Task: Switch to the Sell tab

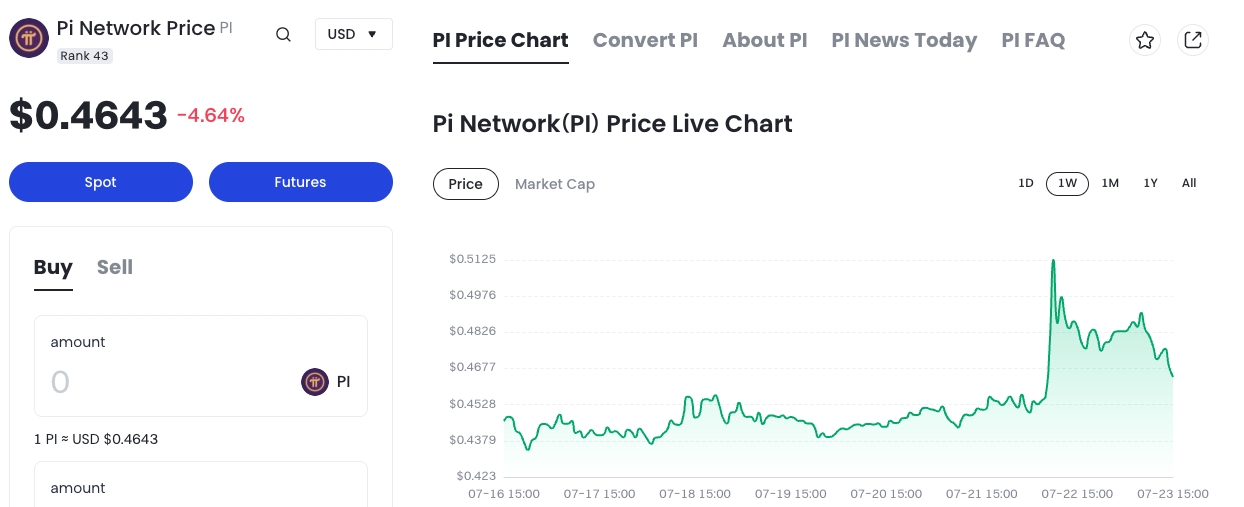Action: 115,267
